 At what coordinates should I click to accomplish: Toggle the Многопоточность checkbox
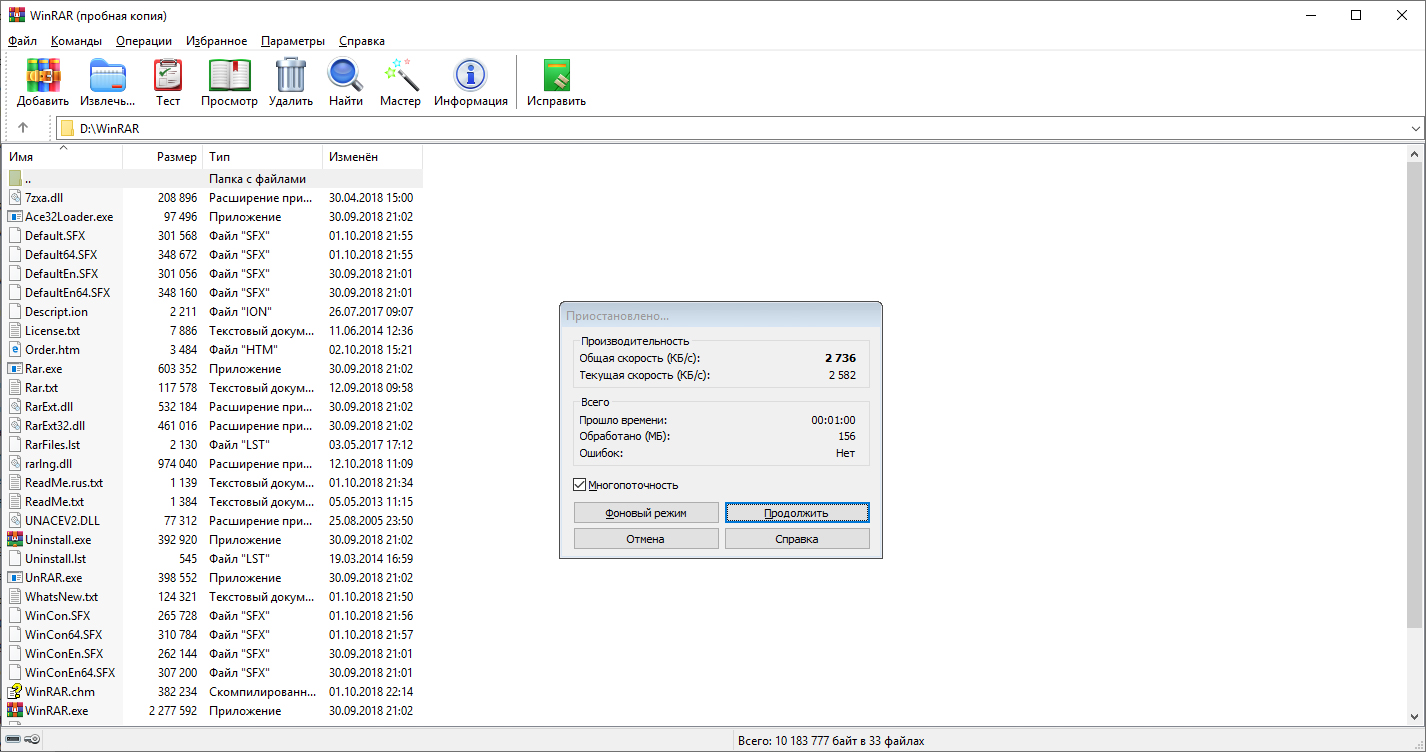tap(580, 485)
